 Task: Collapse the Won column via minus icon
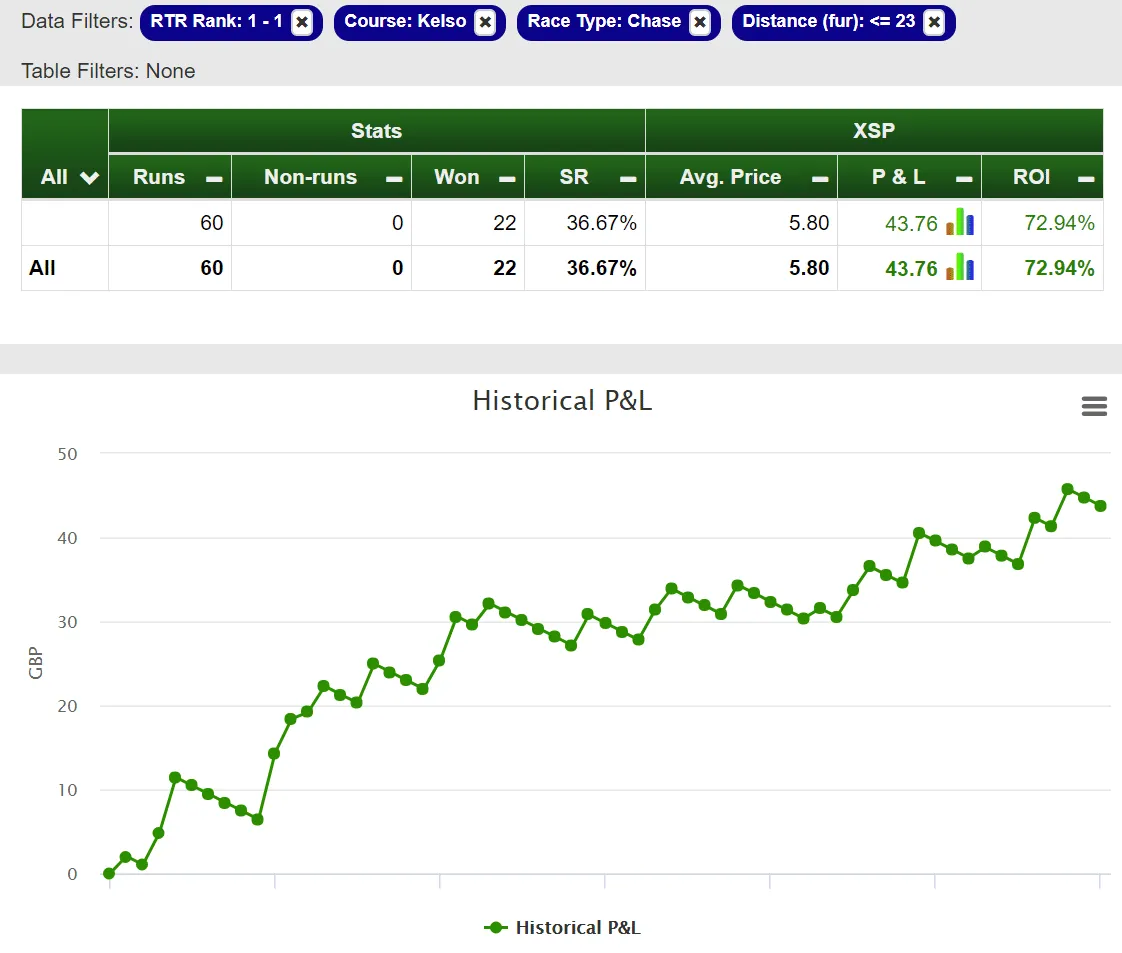coord(507,179)
